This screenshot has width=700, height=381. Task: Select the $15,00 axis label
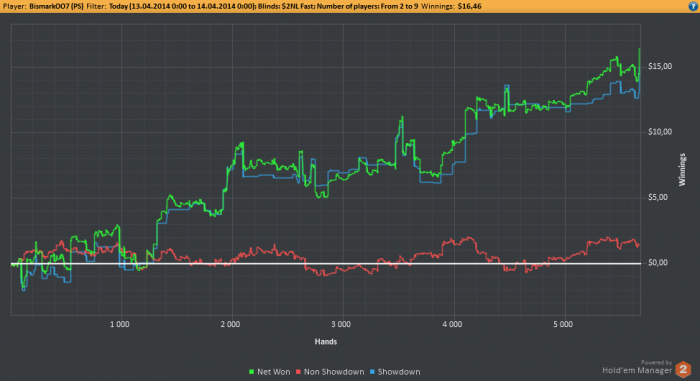pos(660,66)
